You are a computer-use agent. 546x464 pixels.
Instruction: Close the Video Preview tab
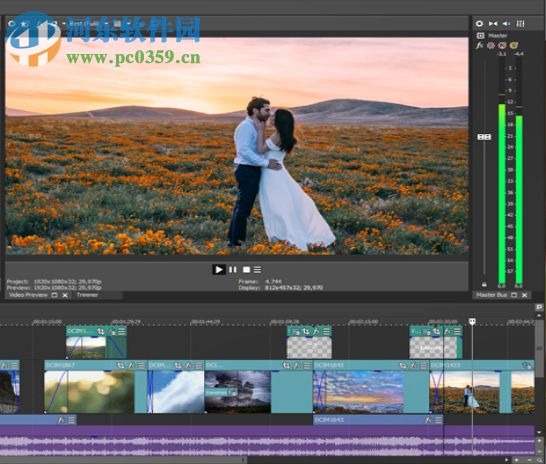[65, 295]
